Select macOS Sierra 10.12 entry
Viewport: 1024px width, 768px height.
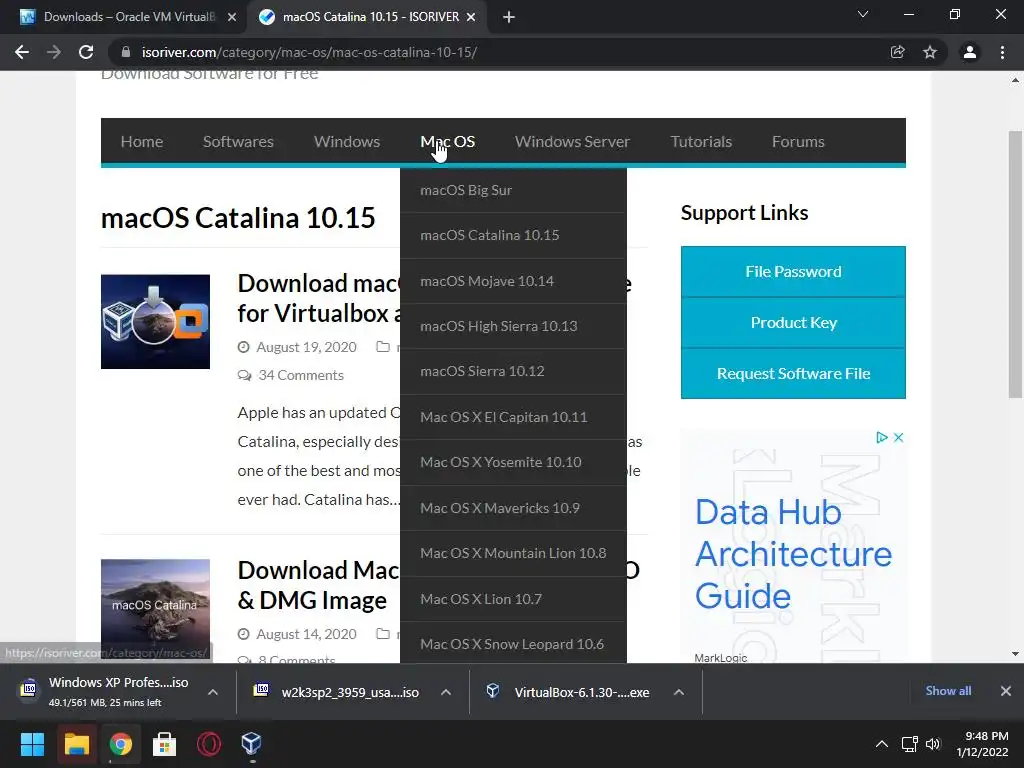[x=513, y=371]
